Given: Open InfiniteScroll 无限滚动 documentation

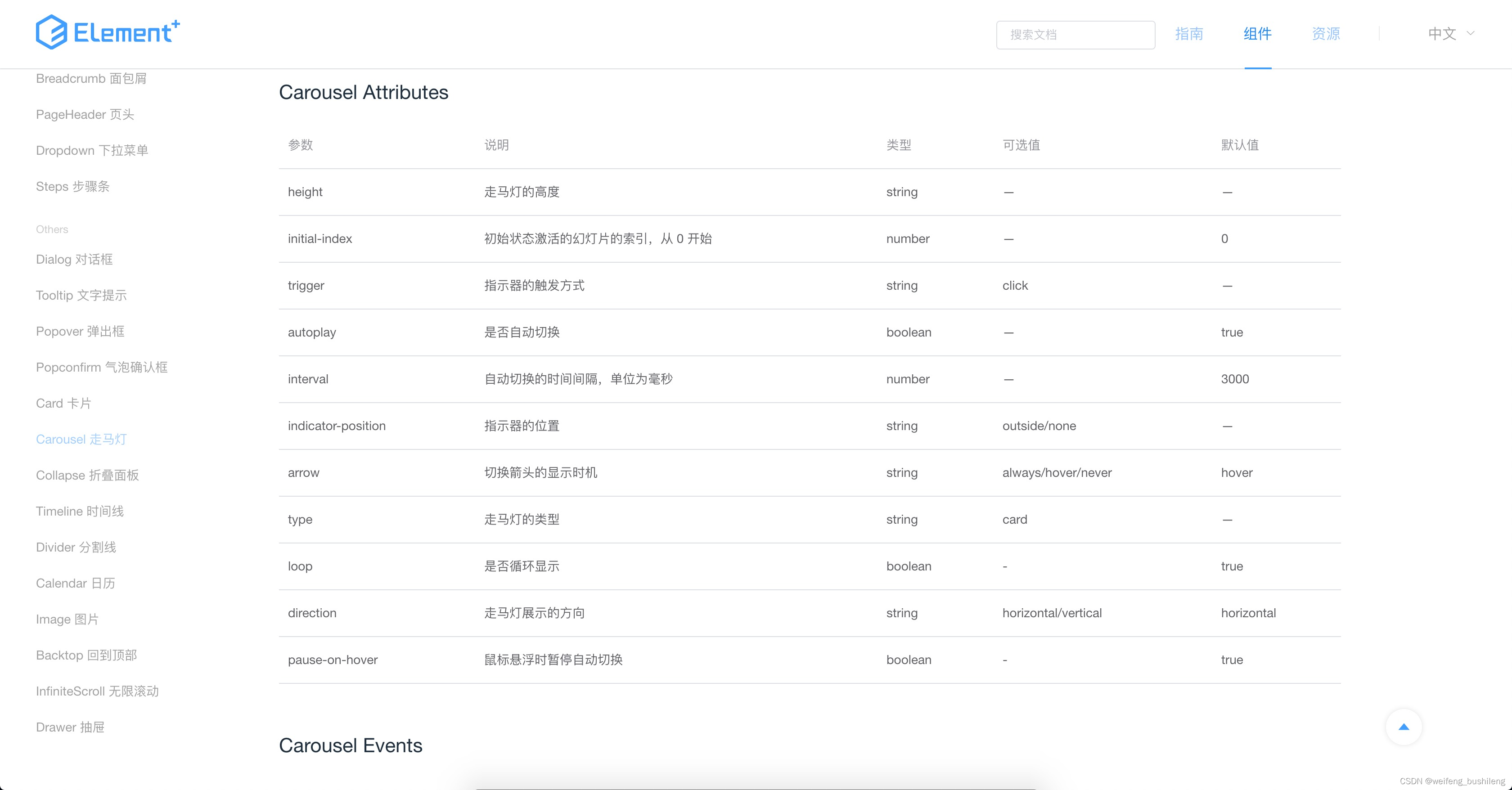Looking at the screenshot, I should (98, 691).
